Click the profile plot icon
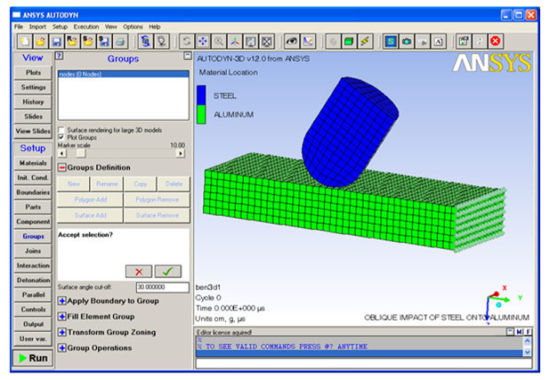550x380 pixels. click(308, 41)
